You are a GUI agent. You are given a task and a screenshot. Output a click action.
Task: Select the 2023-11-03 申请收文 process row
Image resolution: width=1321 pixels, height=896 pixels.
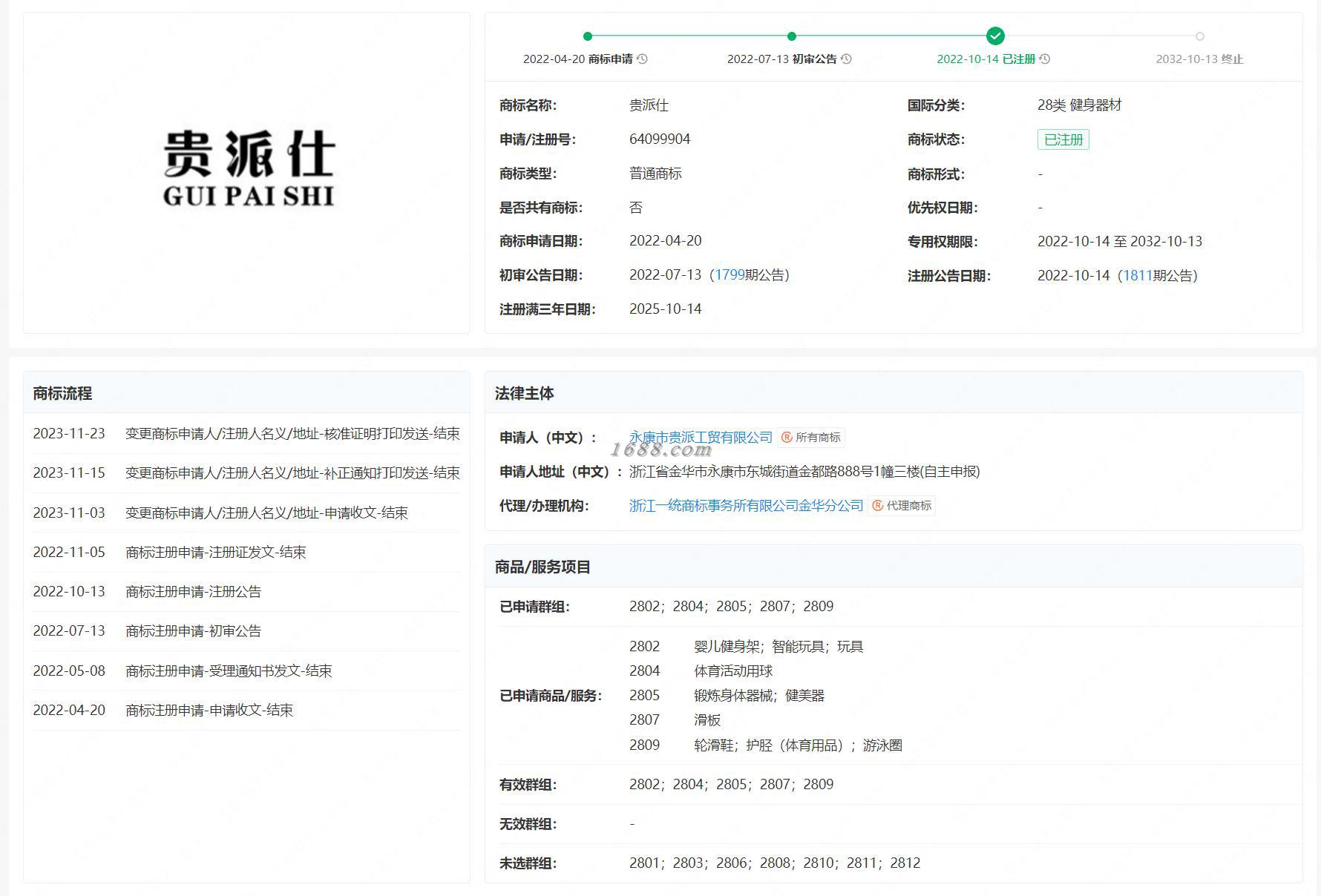pos(246,513)
